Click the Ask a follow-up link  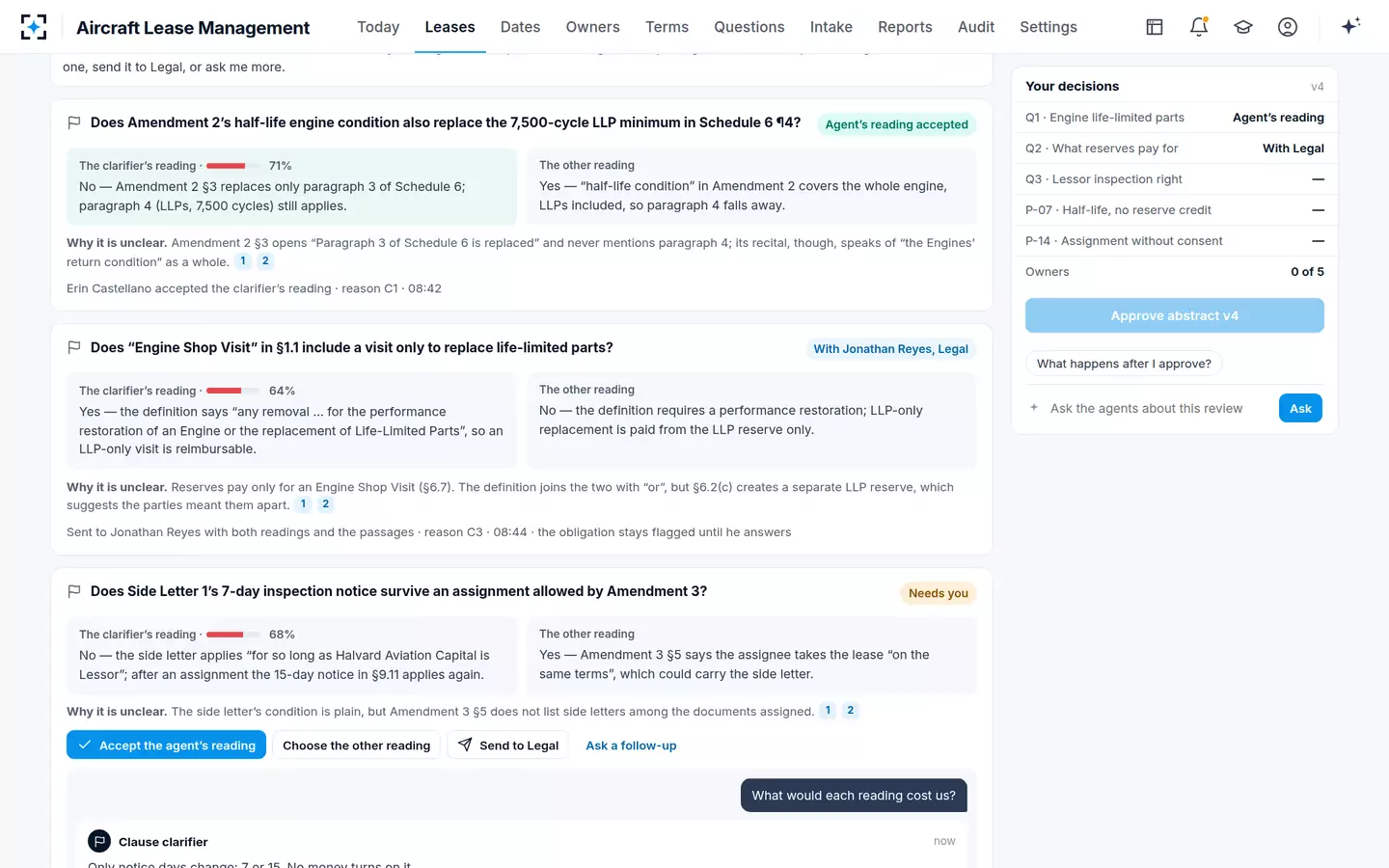[x=631, y=746]
